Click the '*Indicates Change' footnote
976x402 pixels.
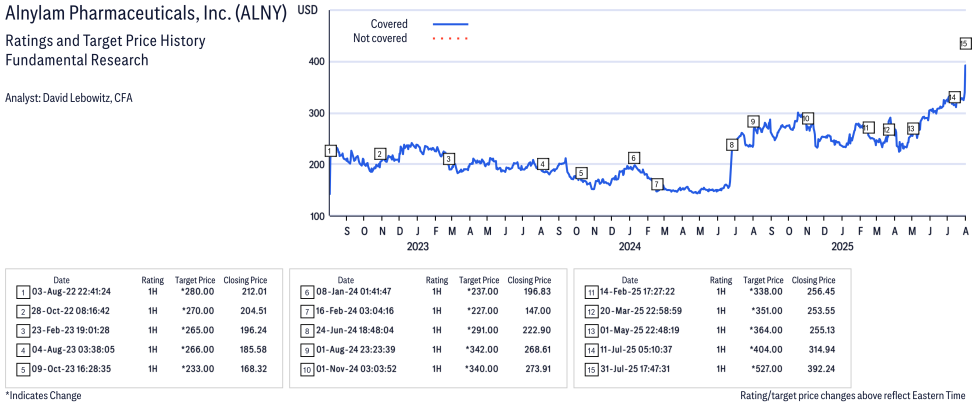(x=43, y=395)
